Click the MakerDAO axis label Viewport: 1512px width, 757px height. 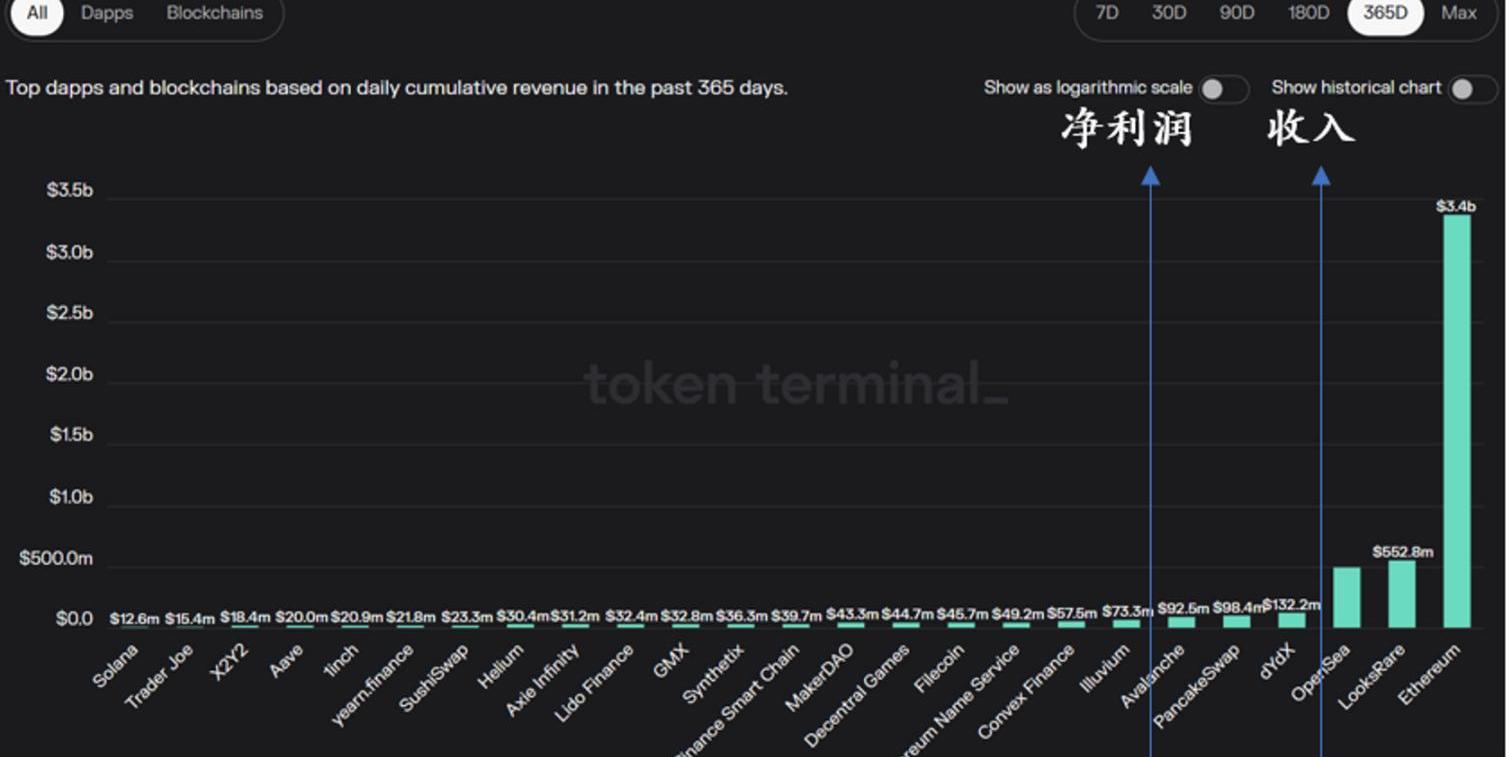(x=820, y=678)
